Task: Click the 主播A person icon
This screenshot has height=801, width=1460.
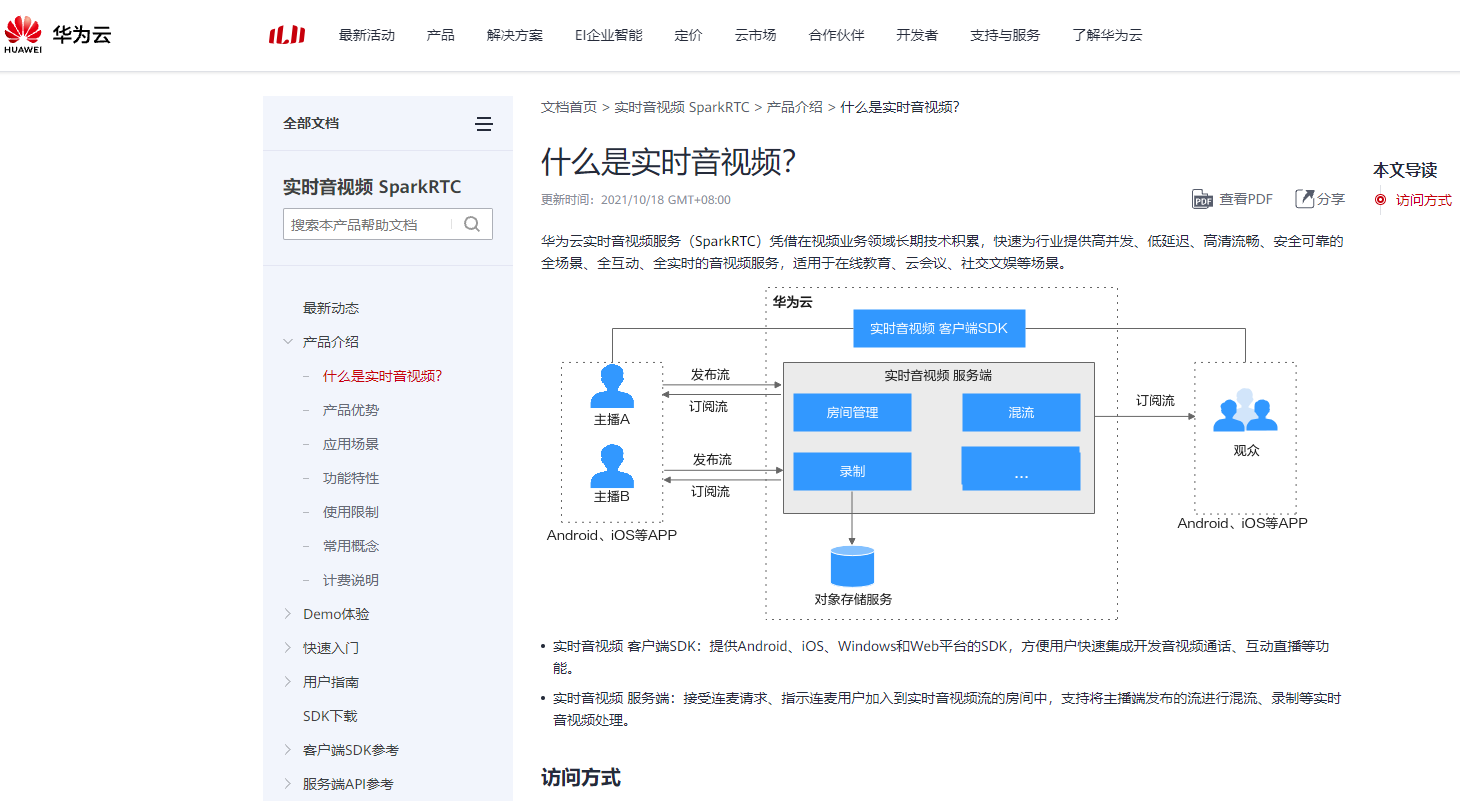Action: click(x=612, y=386)
